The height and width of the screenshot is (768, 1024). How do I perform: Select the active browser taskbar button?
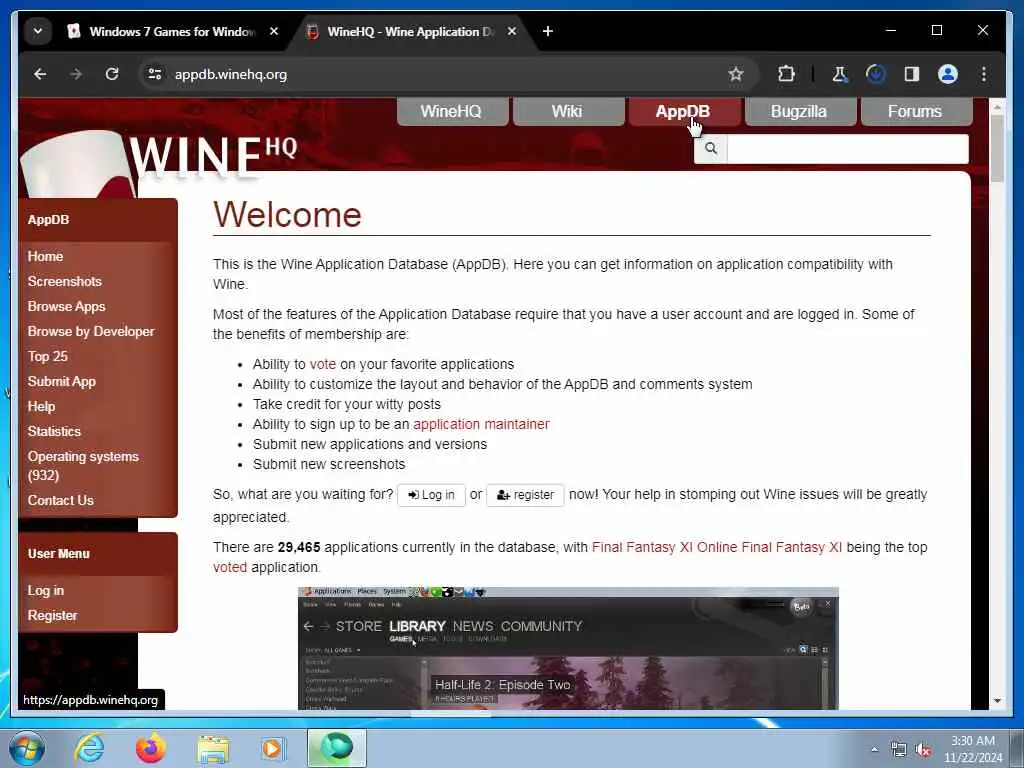337,748
